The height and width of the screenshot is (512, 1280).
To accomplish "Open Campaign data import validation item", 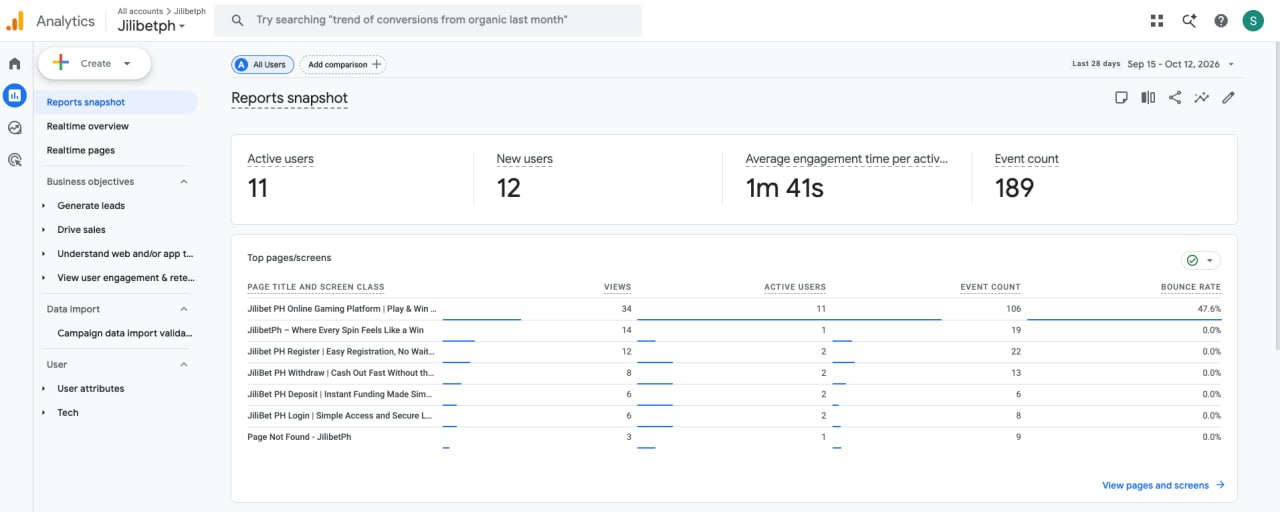I will coord(125,333).
